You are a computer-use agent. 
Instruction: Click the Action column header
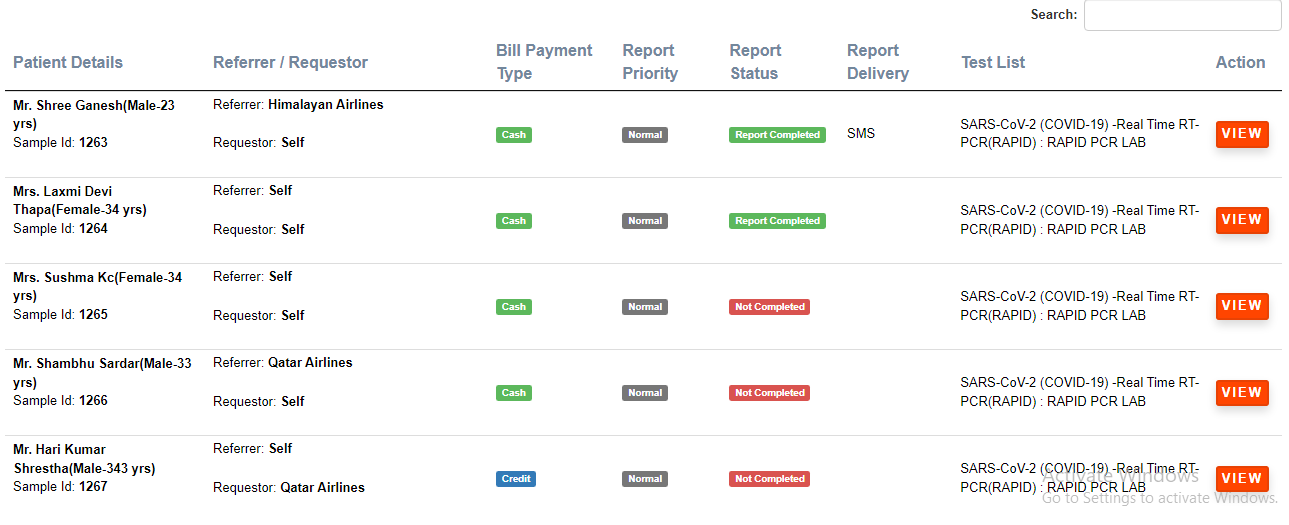click(1240, 62)
